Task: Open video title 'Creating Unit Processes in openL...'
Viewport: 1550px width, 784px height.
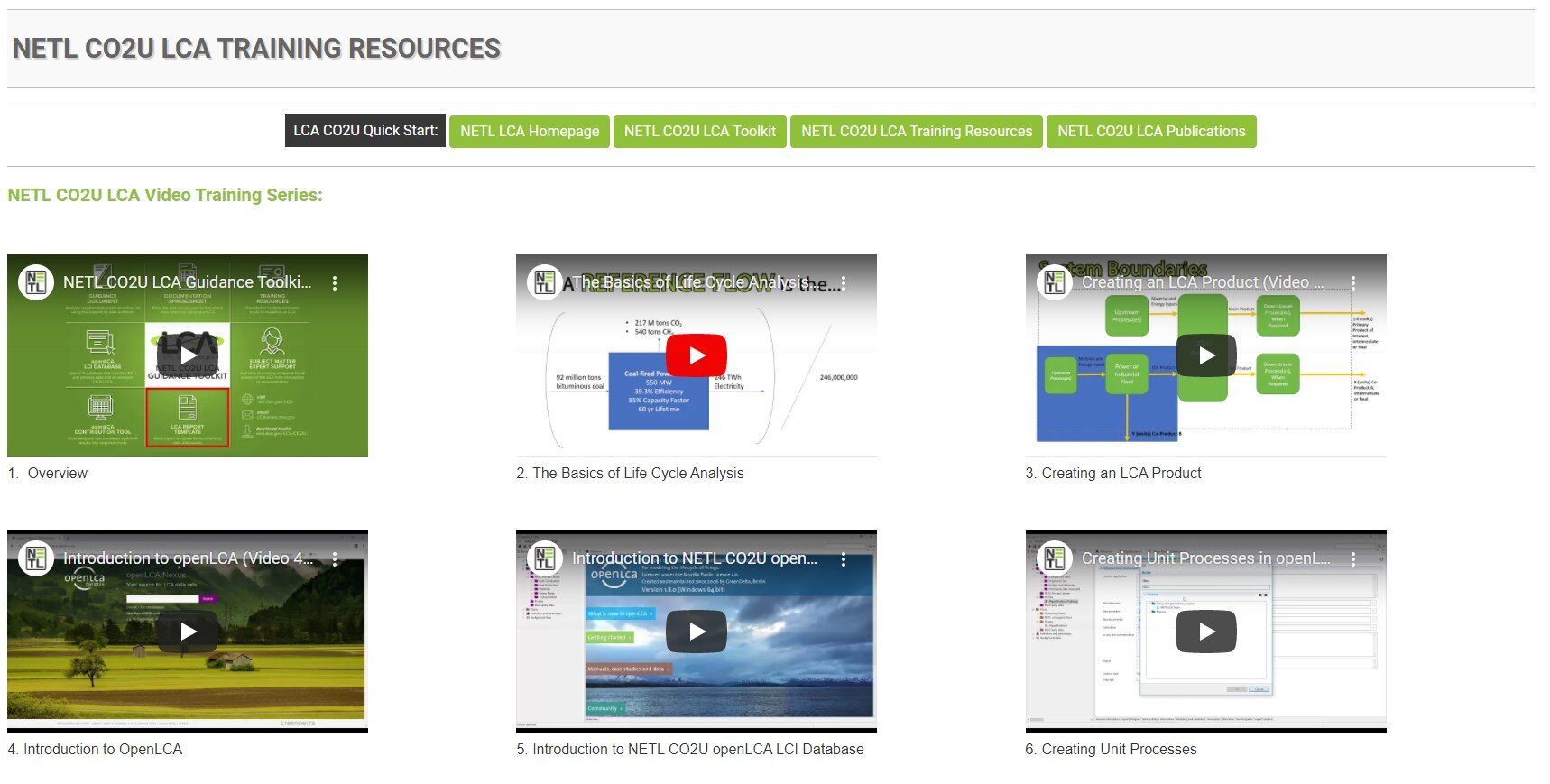Action: 1206,558
